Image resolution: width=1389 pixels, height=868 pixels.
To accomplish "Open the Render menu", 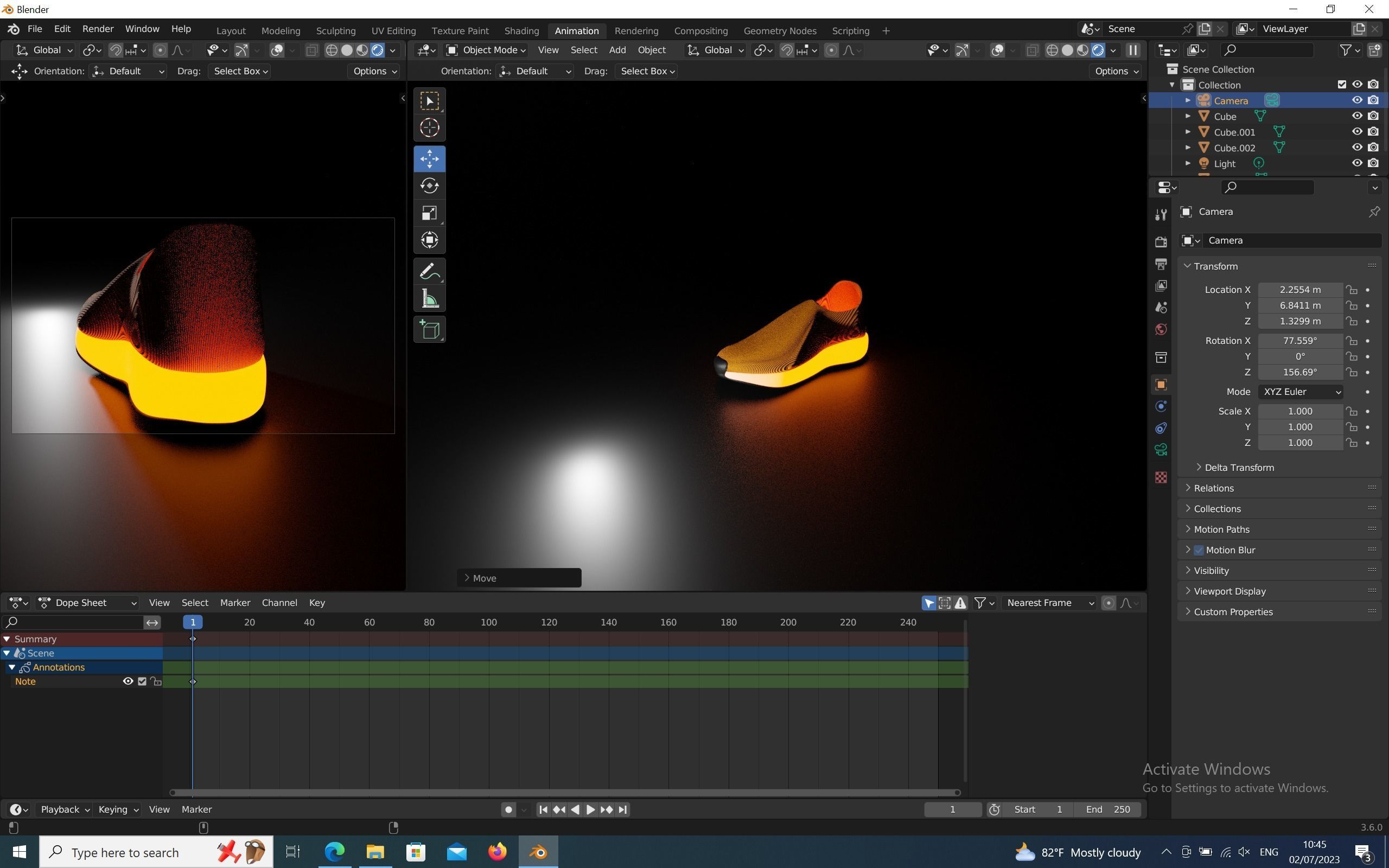I will point(98,29).
